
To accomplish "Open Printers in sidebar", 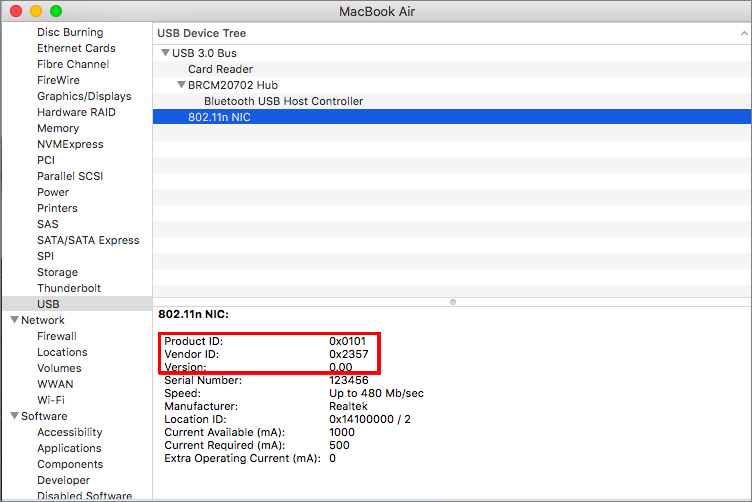I will [57, 208].
